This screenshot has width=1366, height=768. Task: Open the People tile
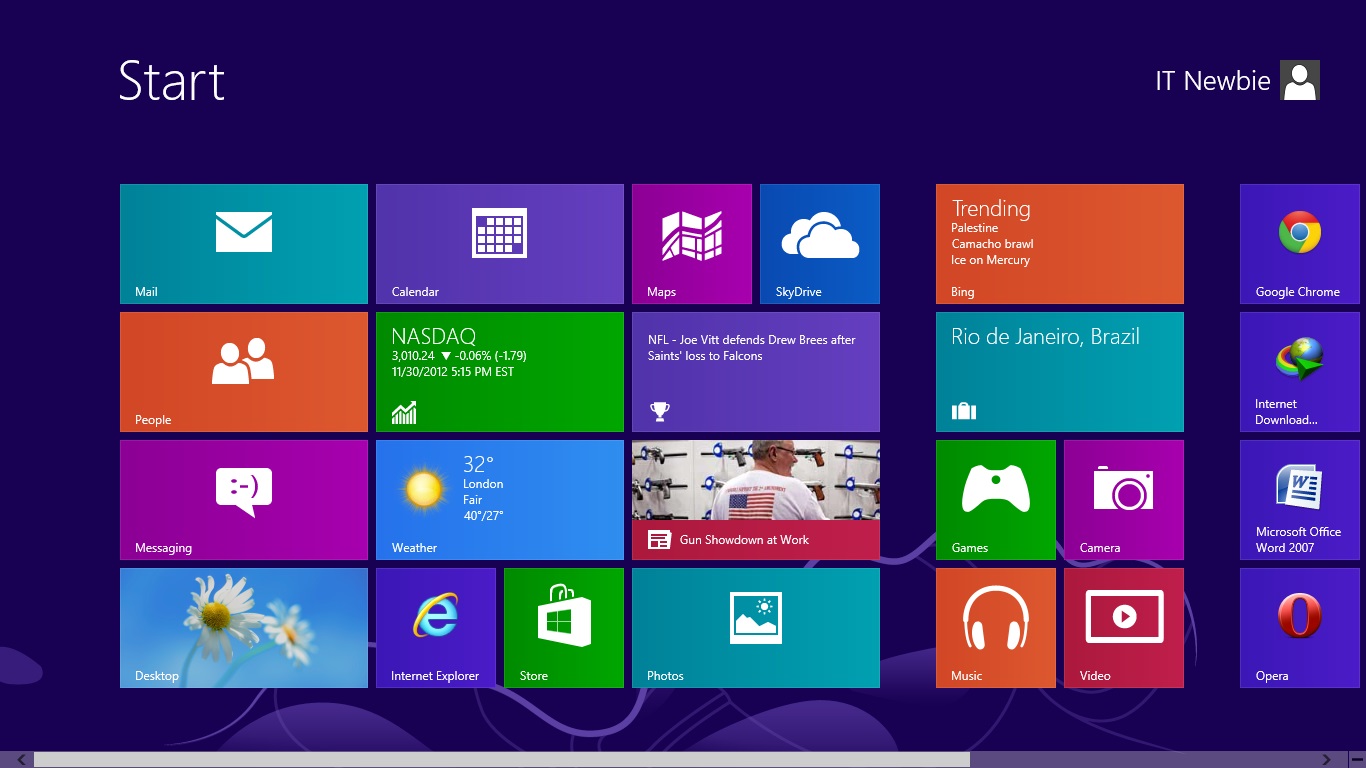point(244,372)
